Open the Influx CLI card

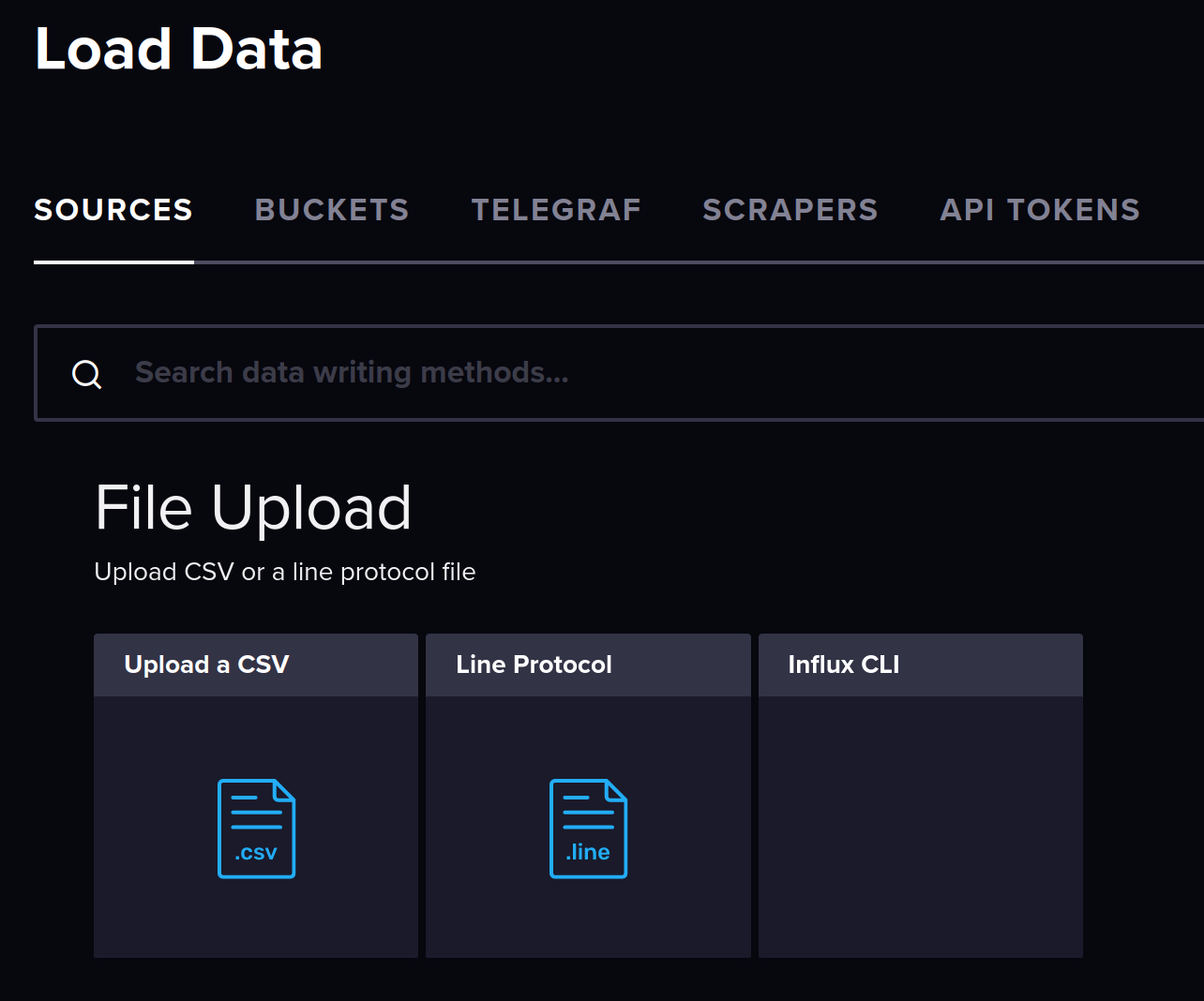pos(921,796)
